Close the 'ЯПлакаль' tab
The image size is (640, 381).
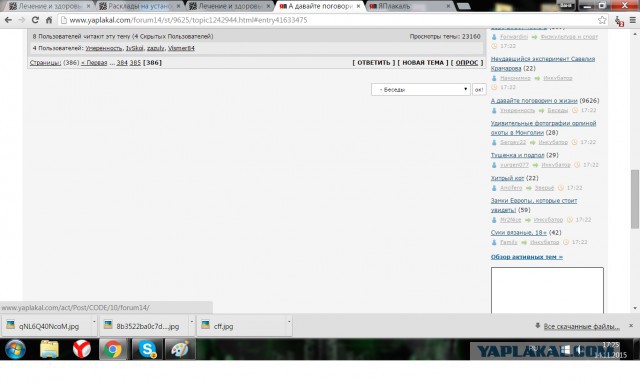[448, 6]
